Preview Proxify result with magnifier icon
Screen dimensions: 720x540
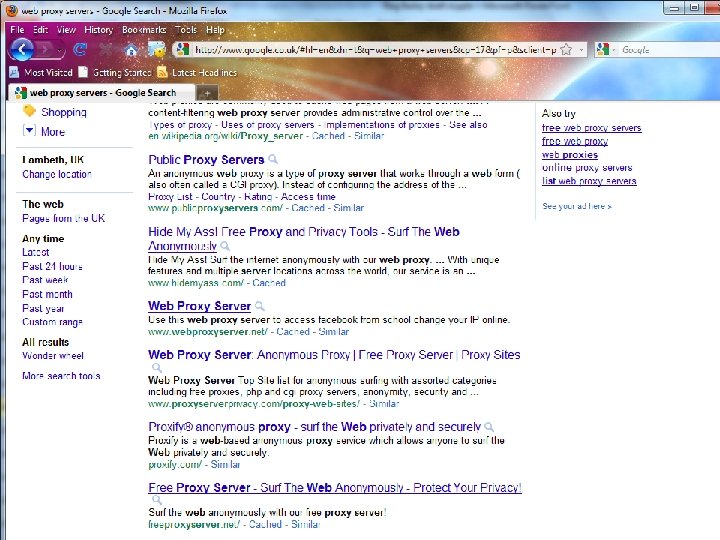click(x=489, y=427)
